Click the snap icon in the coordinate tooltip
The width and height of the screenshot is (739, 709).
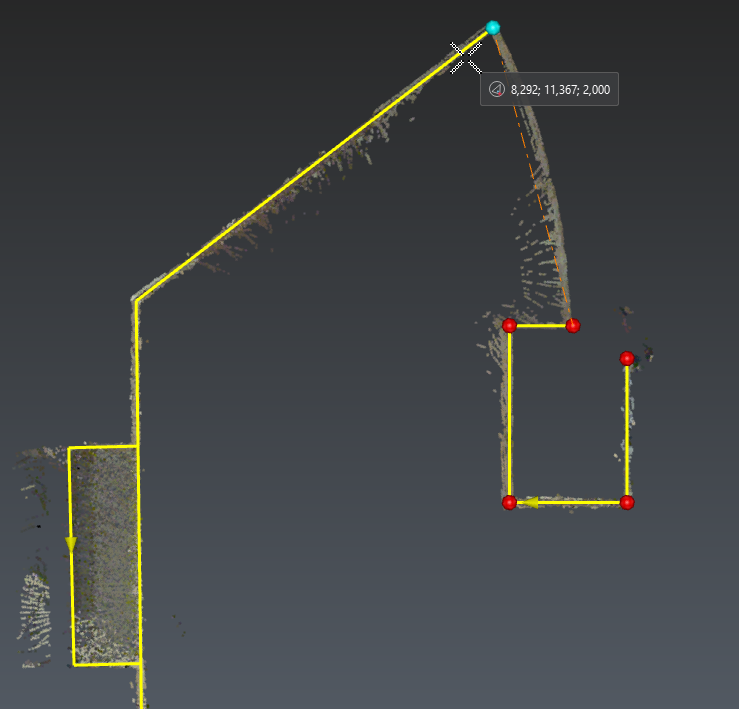[x=496, y=90]
